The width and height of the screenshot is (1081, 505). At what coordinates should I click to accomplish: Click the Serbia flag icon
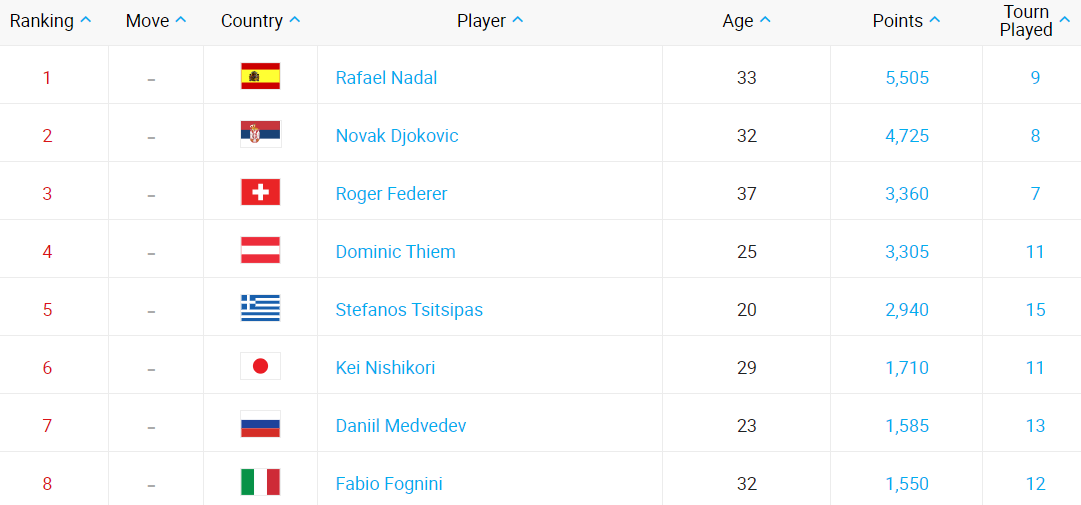[x=260, y=135]
